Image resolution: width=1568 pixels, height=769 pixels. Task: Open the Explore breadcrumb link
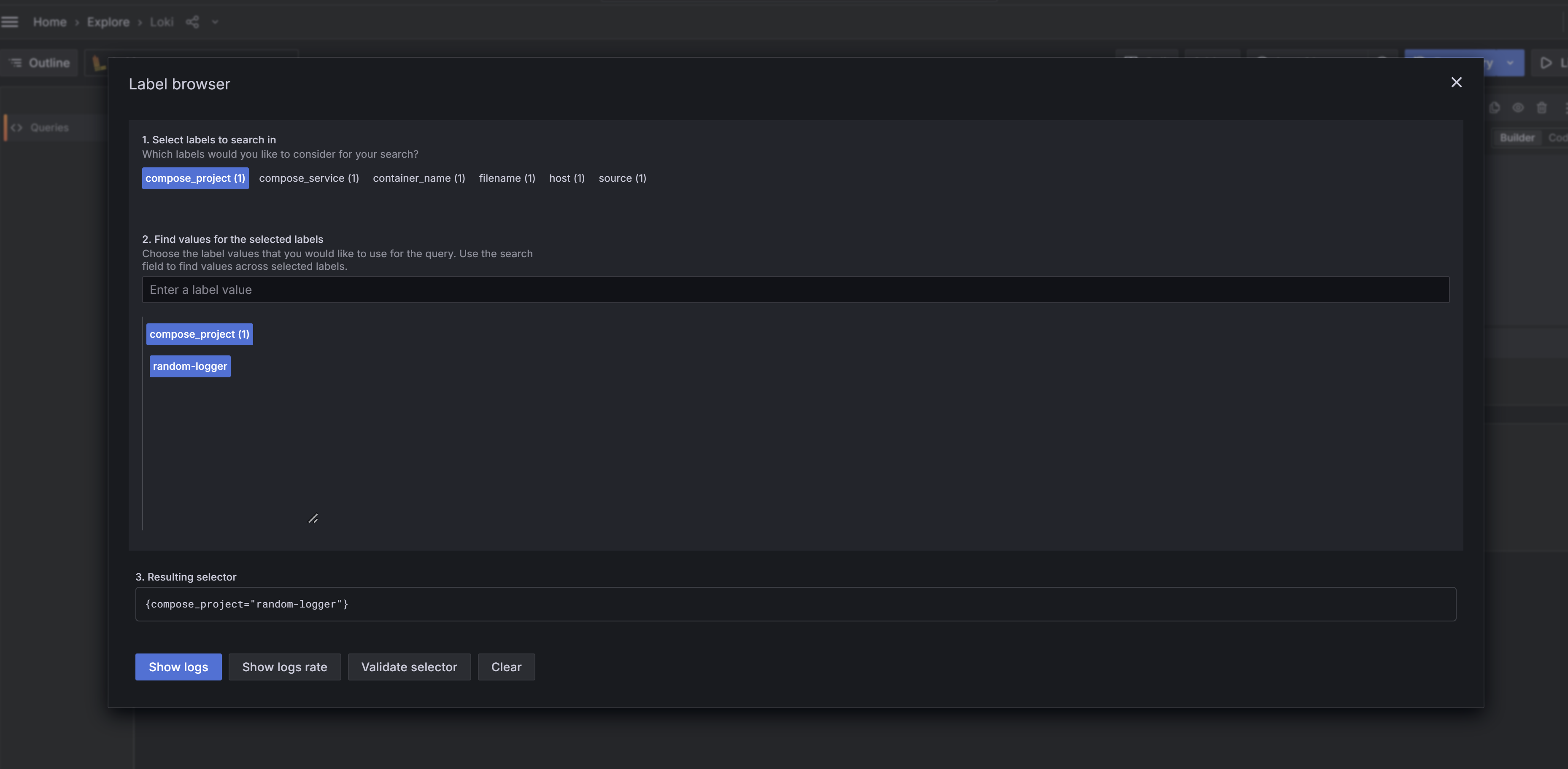coord(108,22)
